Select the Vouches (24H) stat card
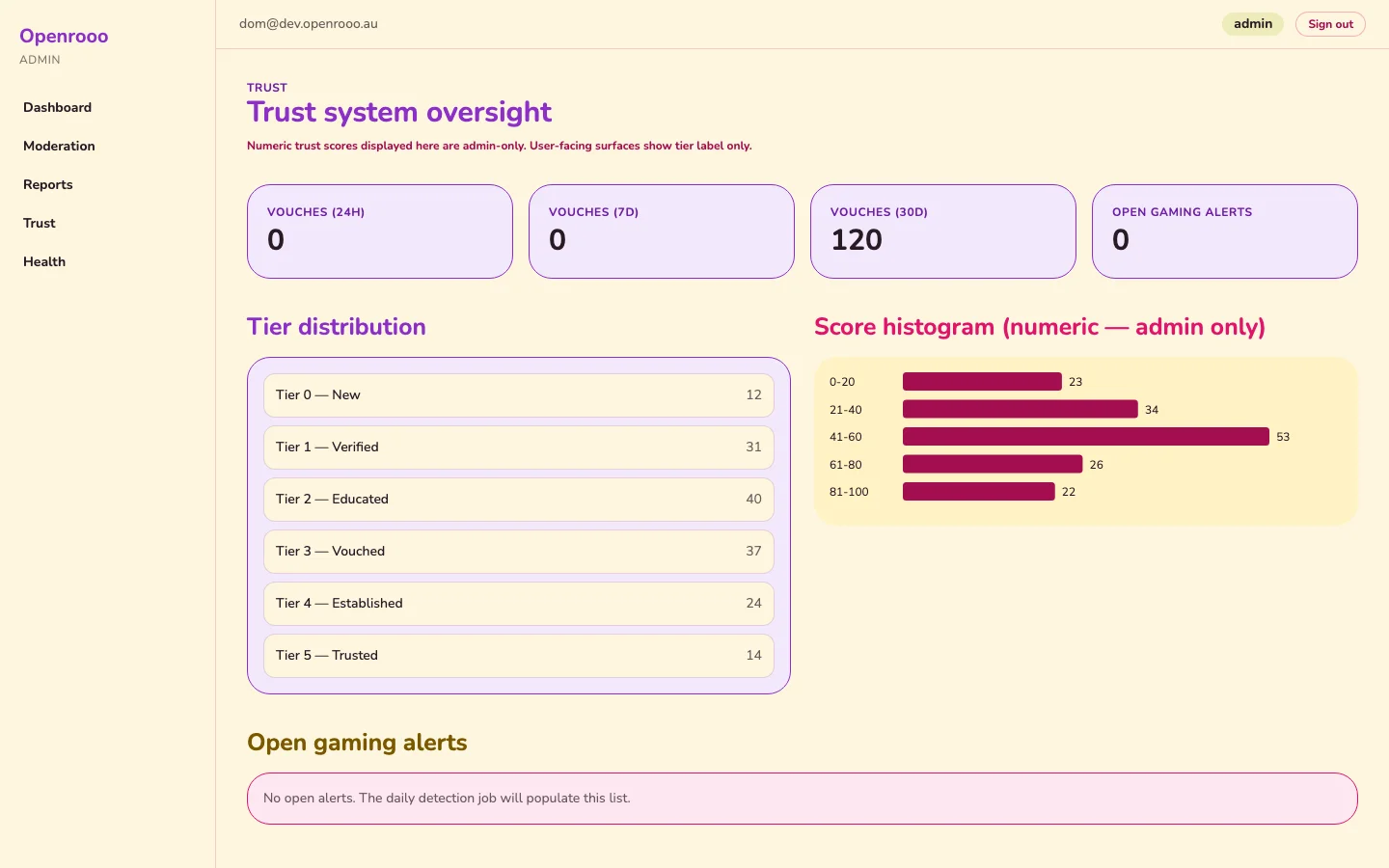 (380, 231)
